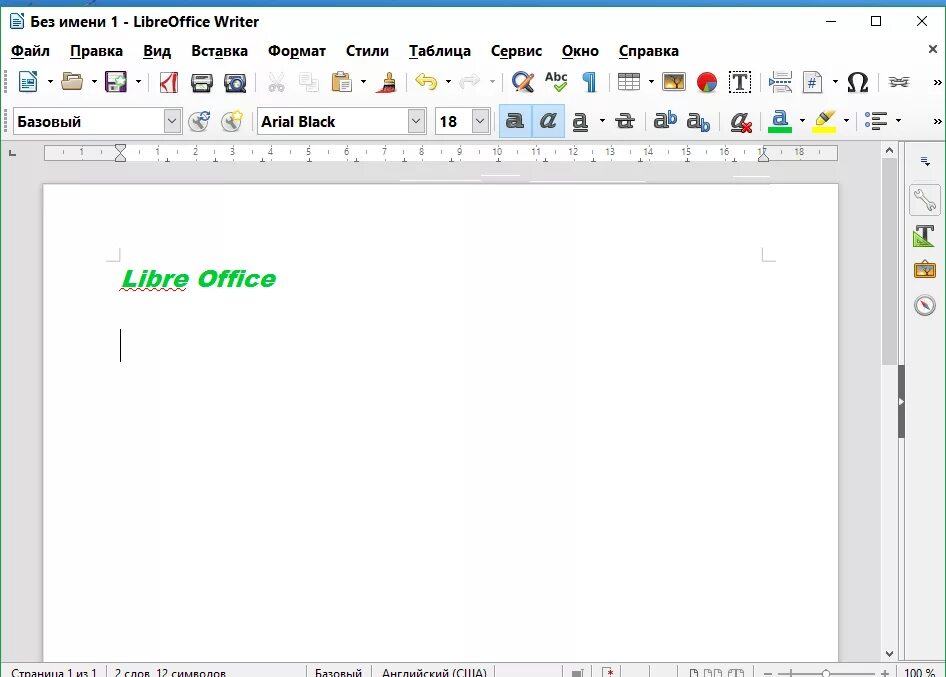This screenshot has width=946, height=677.
Task: Open the Формат menu
Action: tap(297, 51)
